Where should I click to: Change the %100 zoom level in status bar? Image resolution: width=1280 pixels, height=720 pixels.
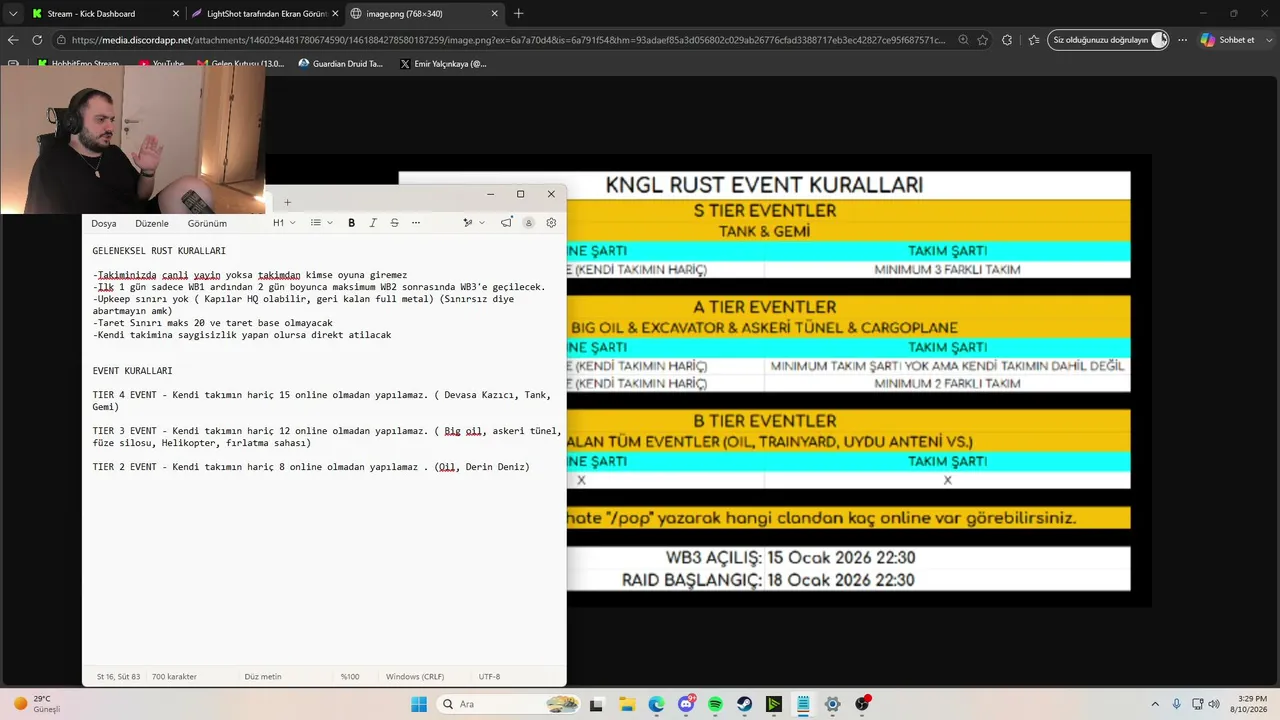[350, 677]
